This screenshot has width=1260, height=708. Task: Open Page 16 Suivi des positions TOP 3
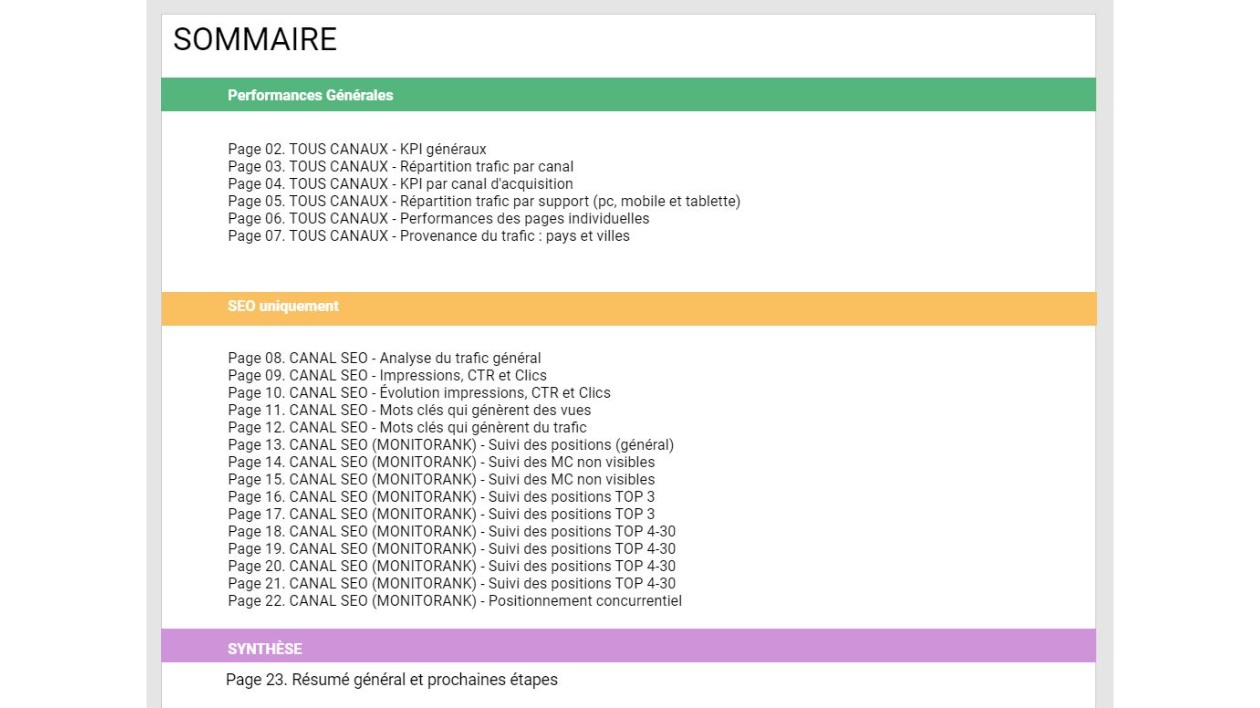click(442, 497)
